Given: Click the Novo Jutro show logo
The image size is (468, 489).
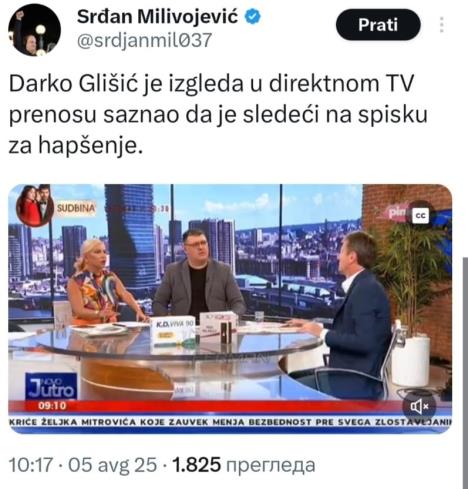Looking at the screenshot, I should pos(51,387).
